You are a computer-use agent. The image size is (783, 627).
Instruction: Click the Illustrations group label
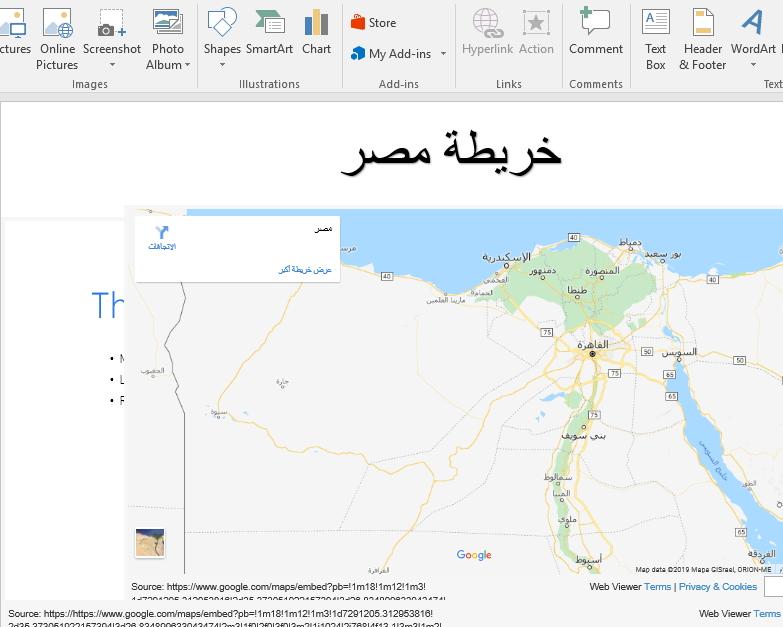click(x=269, y=84)
